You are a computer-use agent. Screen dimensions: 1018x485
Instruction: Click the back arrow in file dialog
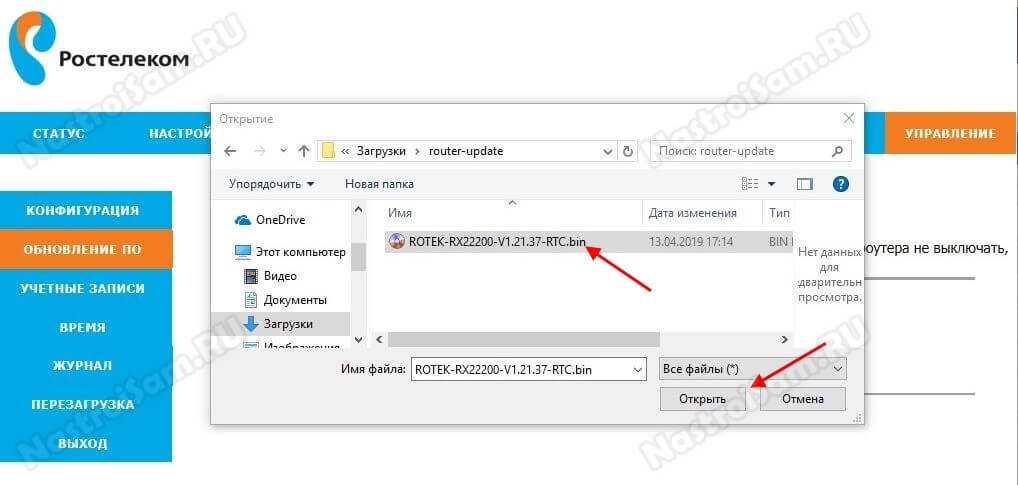(x=230, y=151)
